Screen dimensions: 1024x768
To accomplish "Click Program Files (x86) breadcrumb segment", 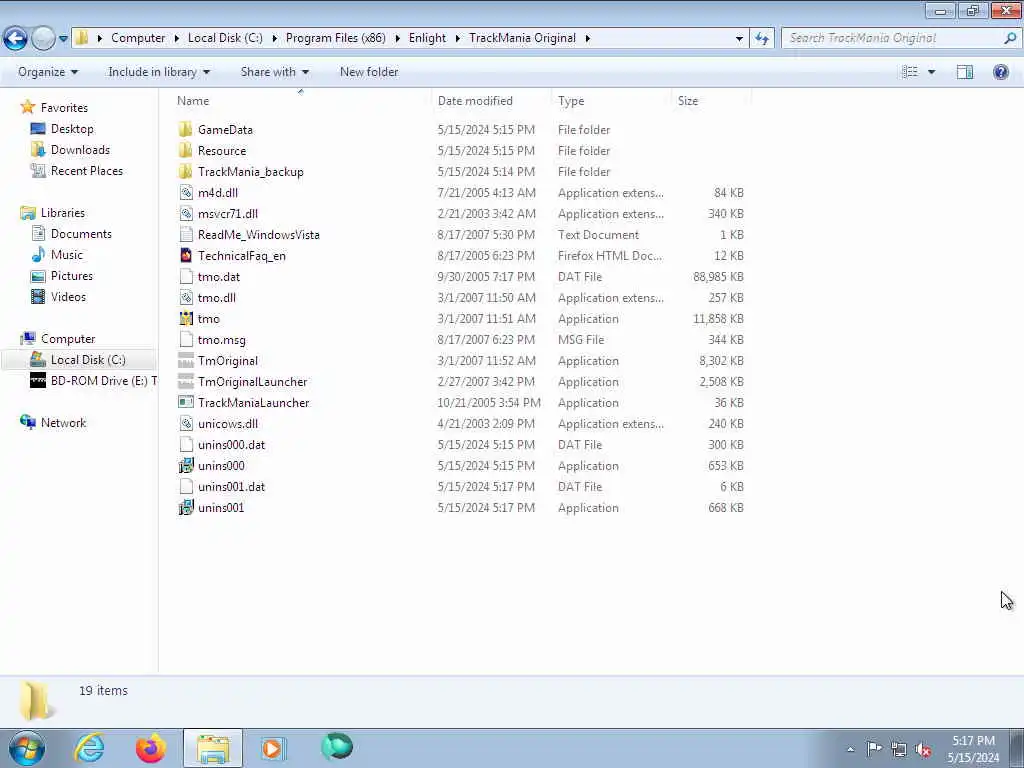I will click(336, 38).
